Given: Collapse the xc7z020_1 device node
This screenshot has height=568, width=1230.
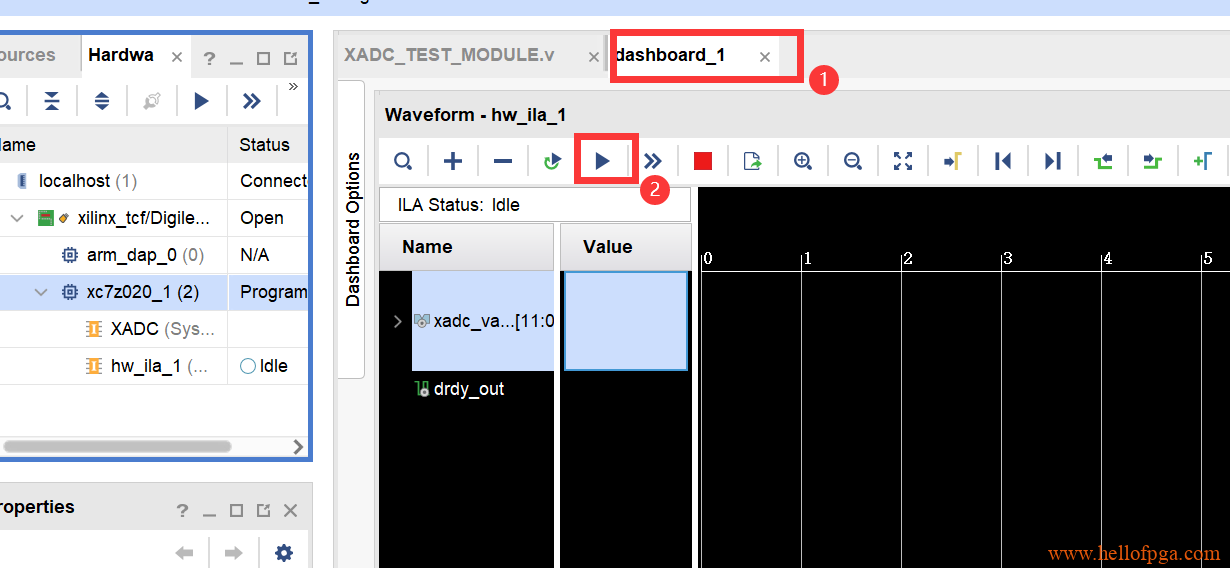Looking at the screenshot, I should (x=41, y=292).
